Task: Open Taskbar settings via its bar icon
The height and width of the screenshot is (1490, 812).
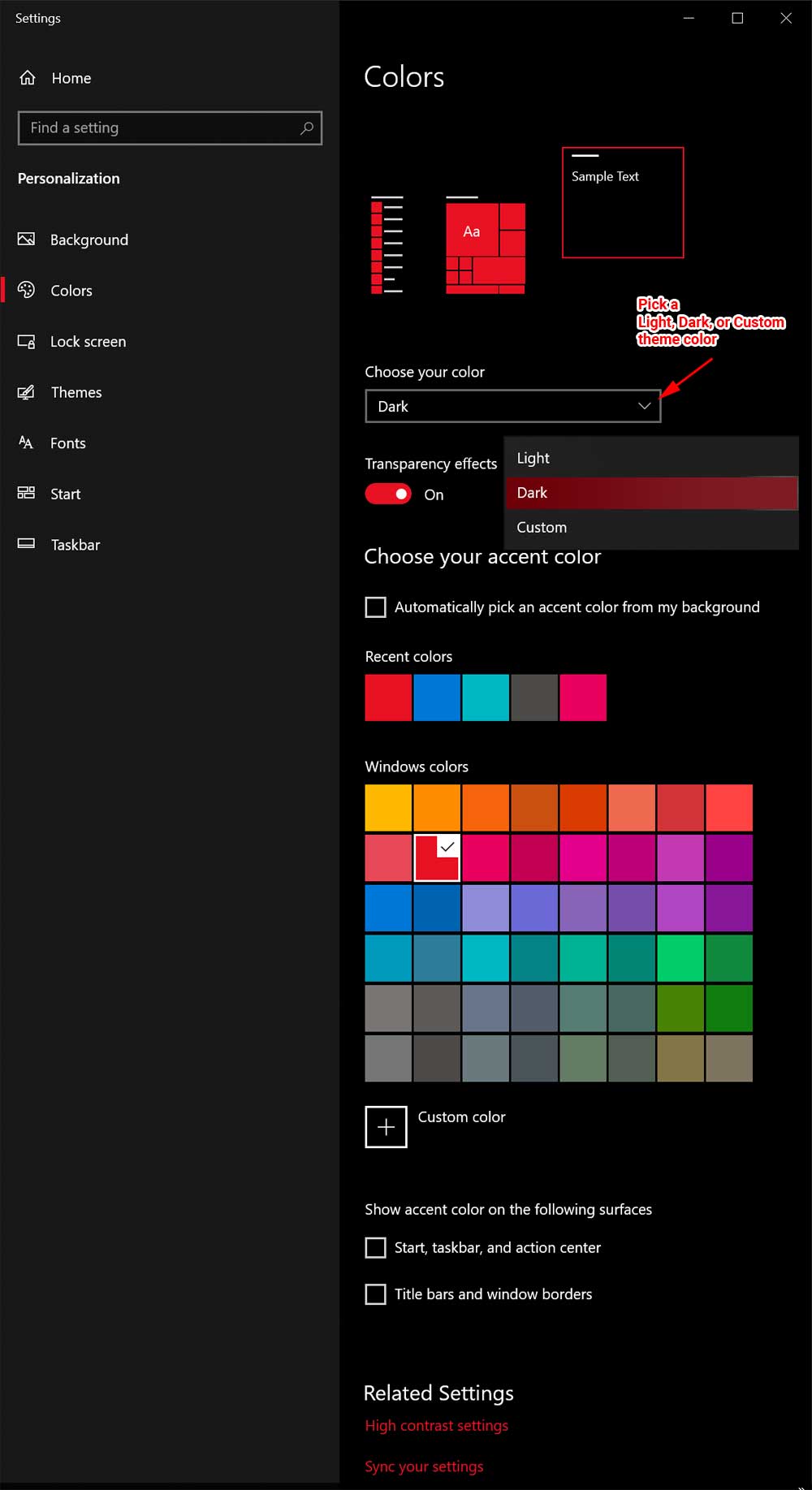Action: coord(27,544)
